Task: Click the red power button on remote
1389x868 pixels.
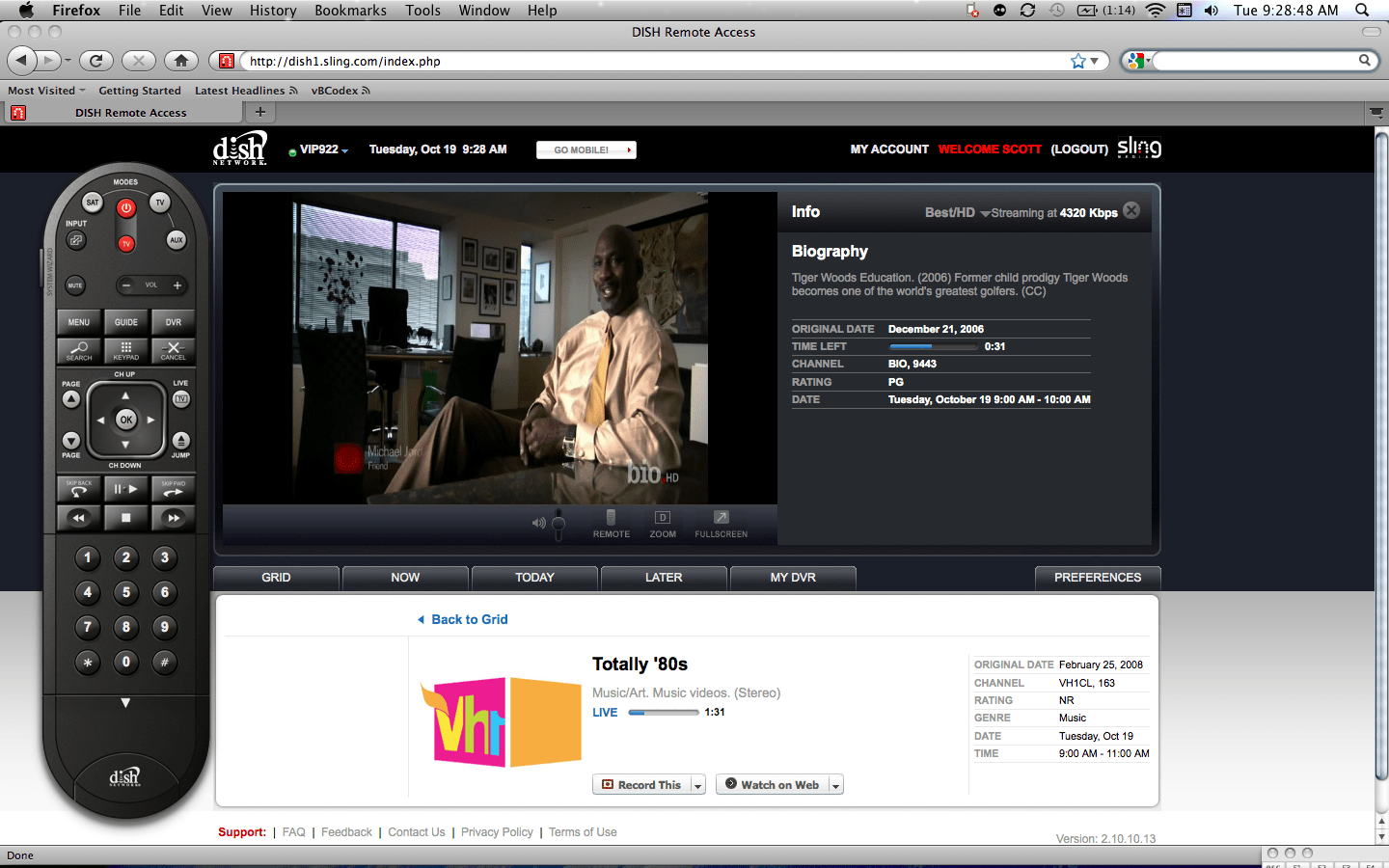Action: (x=125, y=207)
